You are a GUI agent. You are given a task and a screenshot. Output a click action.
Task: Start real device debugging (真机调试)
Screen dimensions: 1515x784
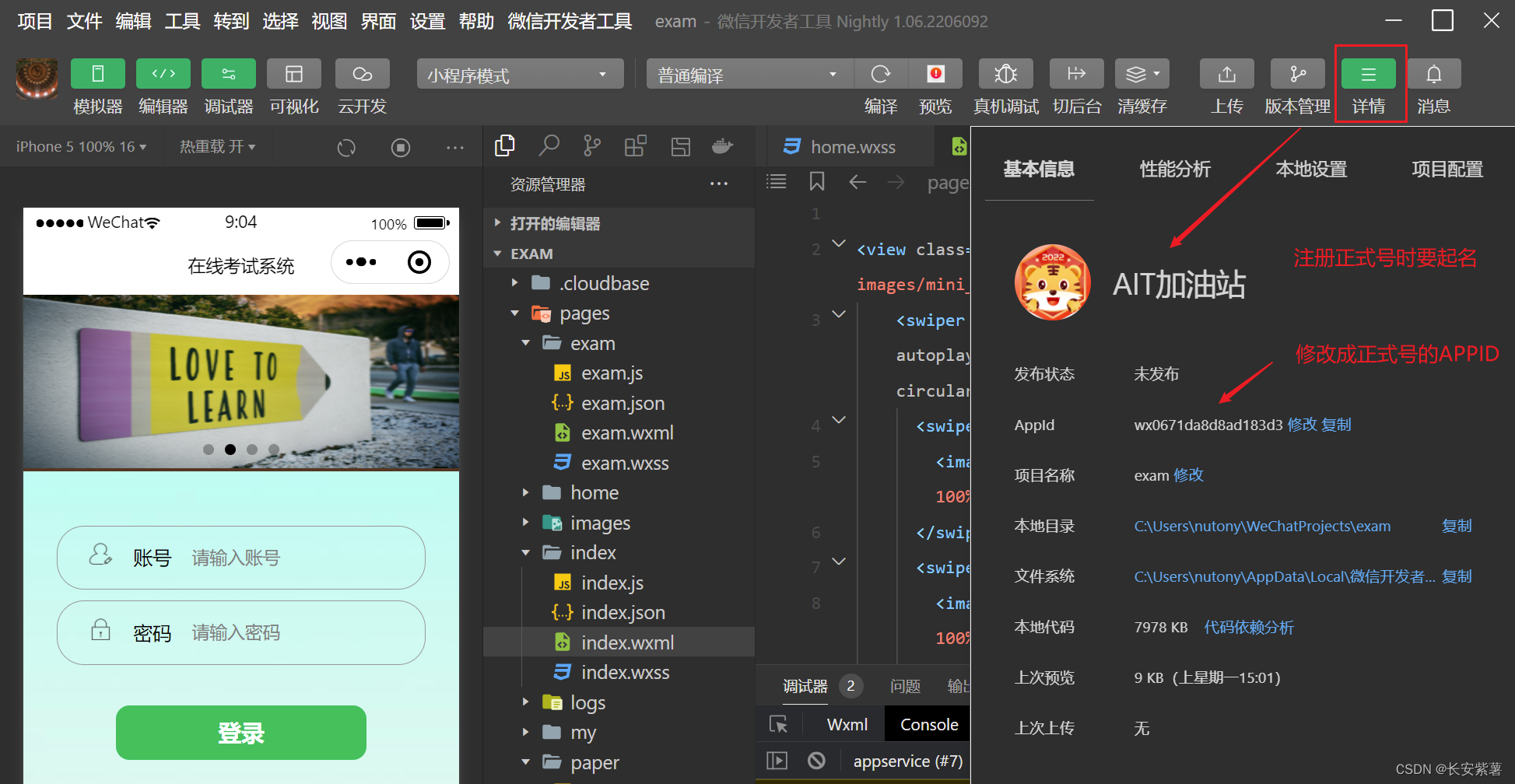[1006, 74]
